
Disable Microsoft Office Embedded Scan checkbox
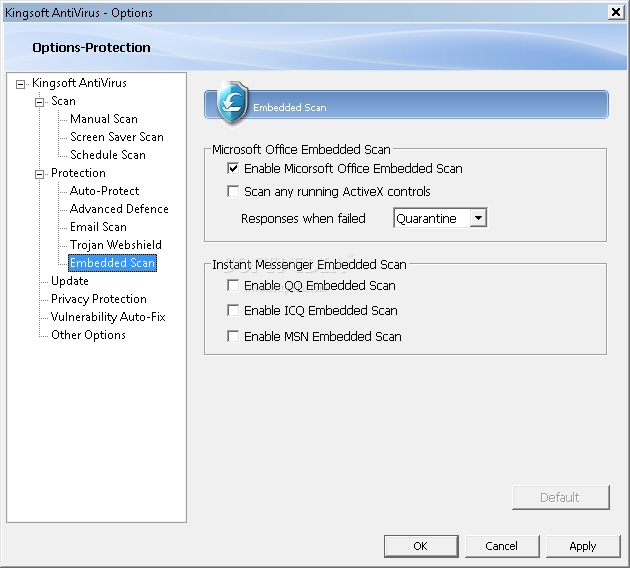pyautogui.click(x=233, y=168)
